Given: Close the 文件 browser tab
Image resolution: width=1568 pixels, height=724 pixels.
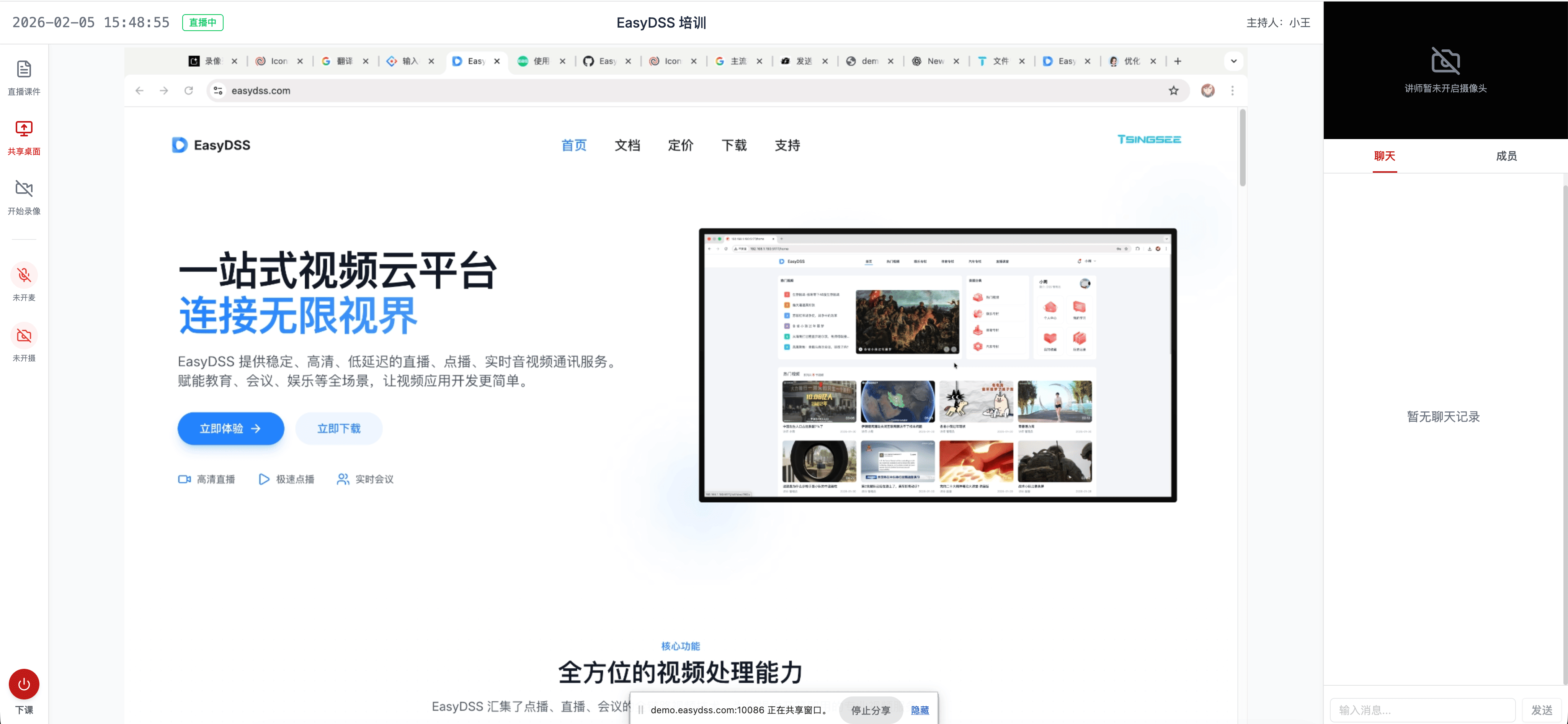Looking at the screenshot, I should [x=1022, y=61].
